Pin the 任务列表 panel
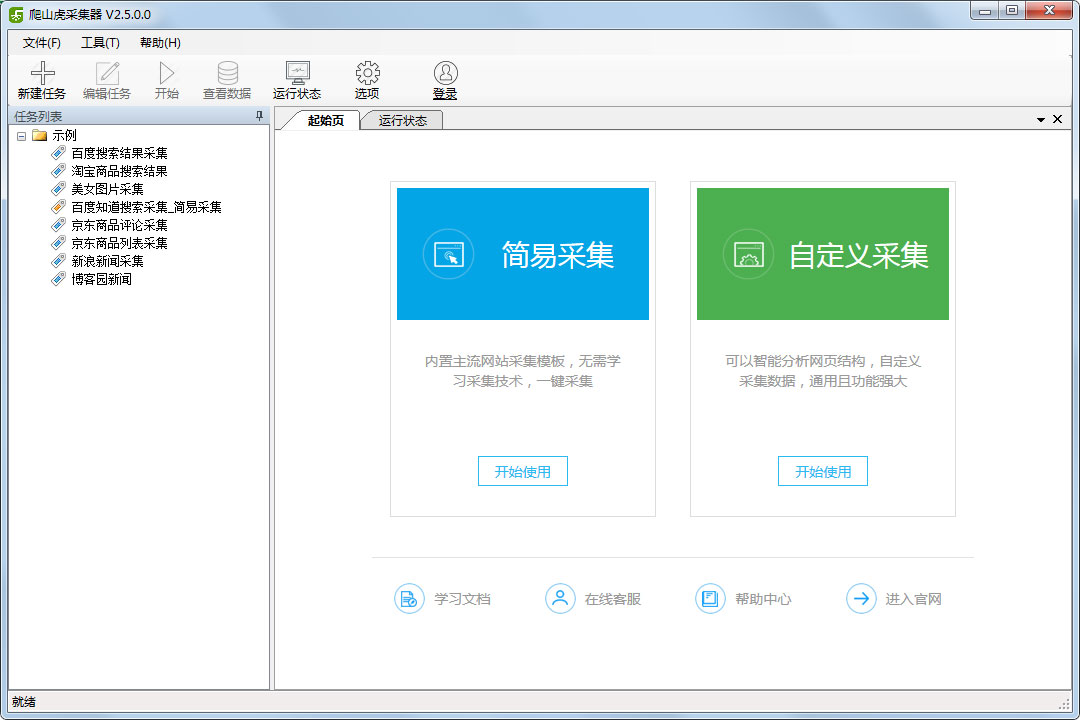 [x=260, y=117]
